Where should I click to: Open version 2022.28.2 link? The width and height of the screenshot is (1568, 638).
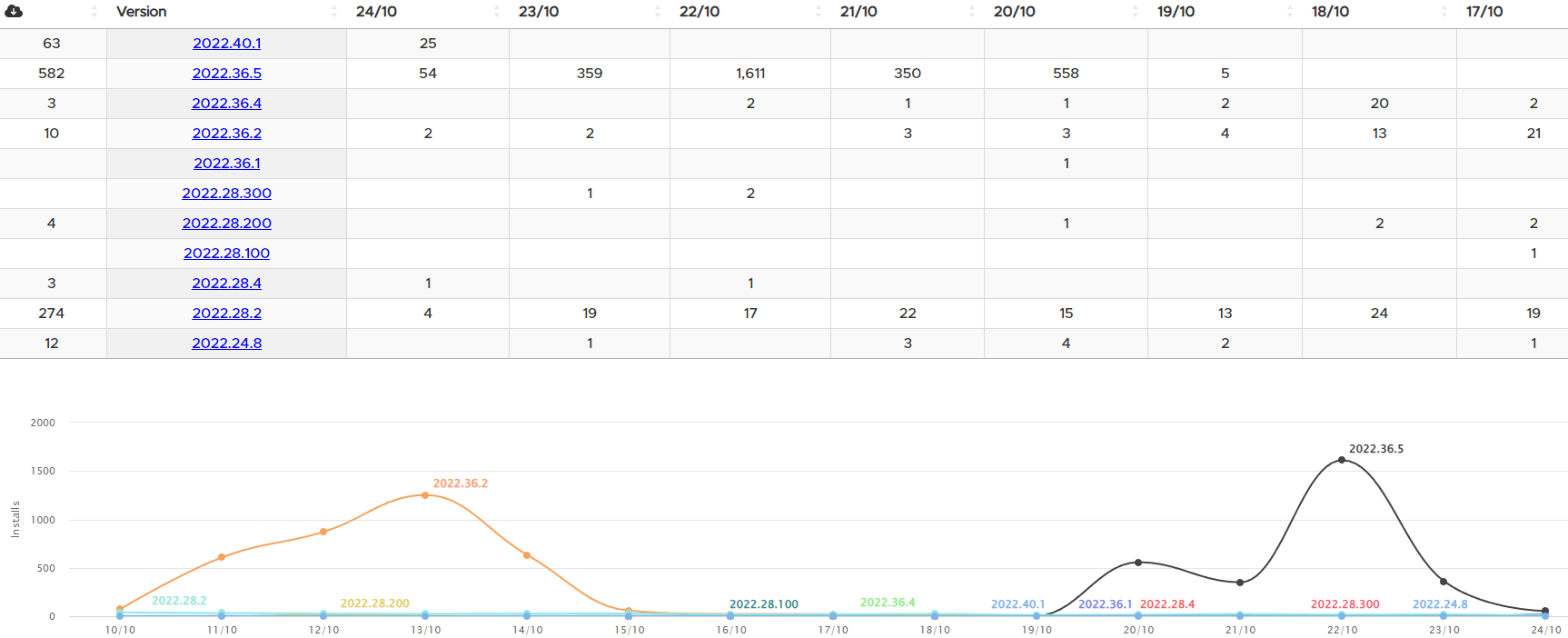pos(227,314)
